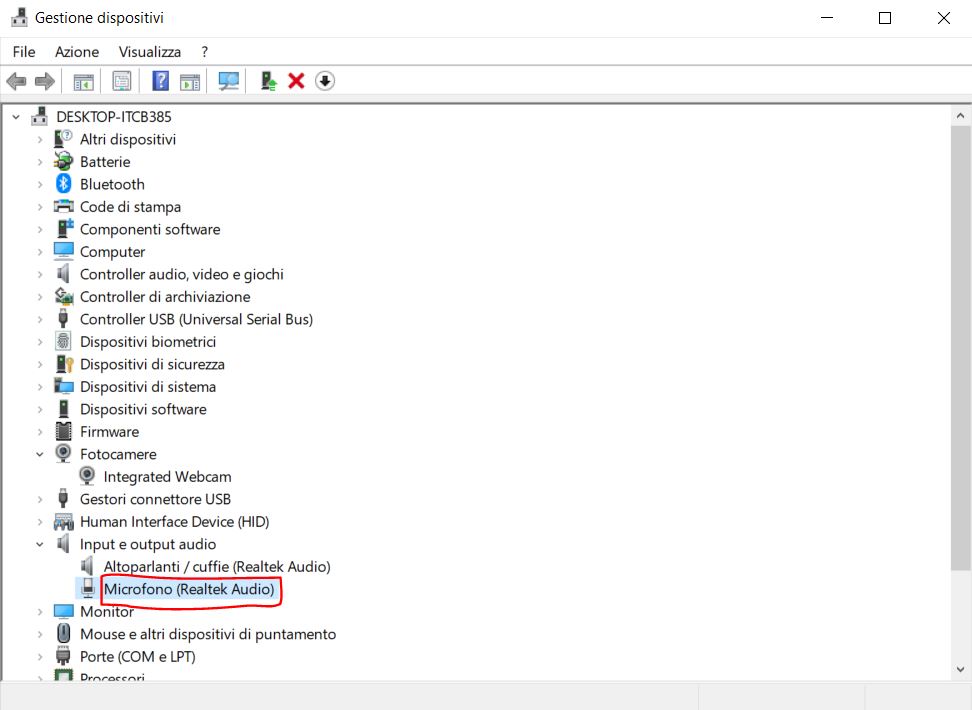Viewport: 972px width, 710px height.
Task: Select the Dispositivi biometrici fingerprint icon
Action: pos(63,341)
